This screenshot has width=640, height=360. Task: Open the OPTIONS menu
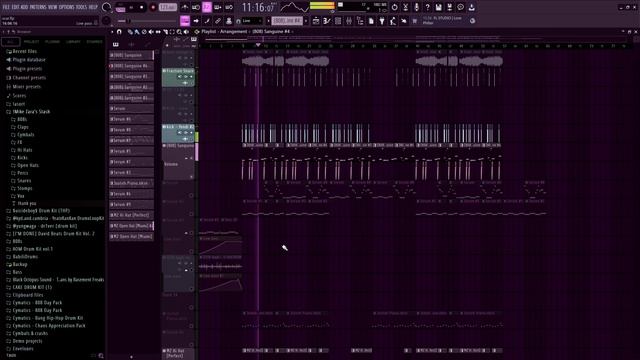click(x=67, y=7)
